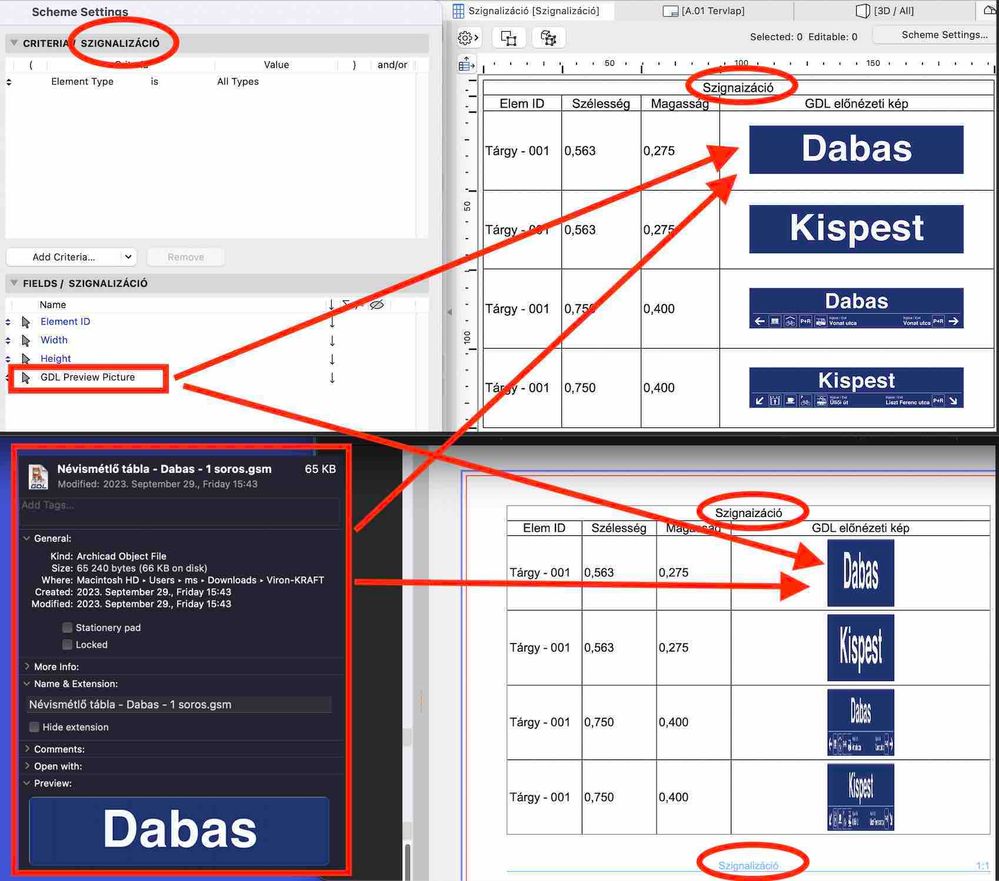
Task: Toggle the Locked checkbox
Action: [x=68, y=645]
